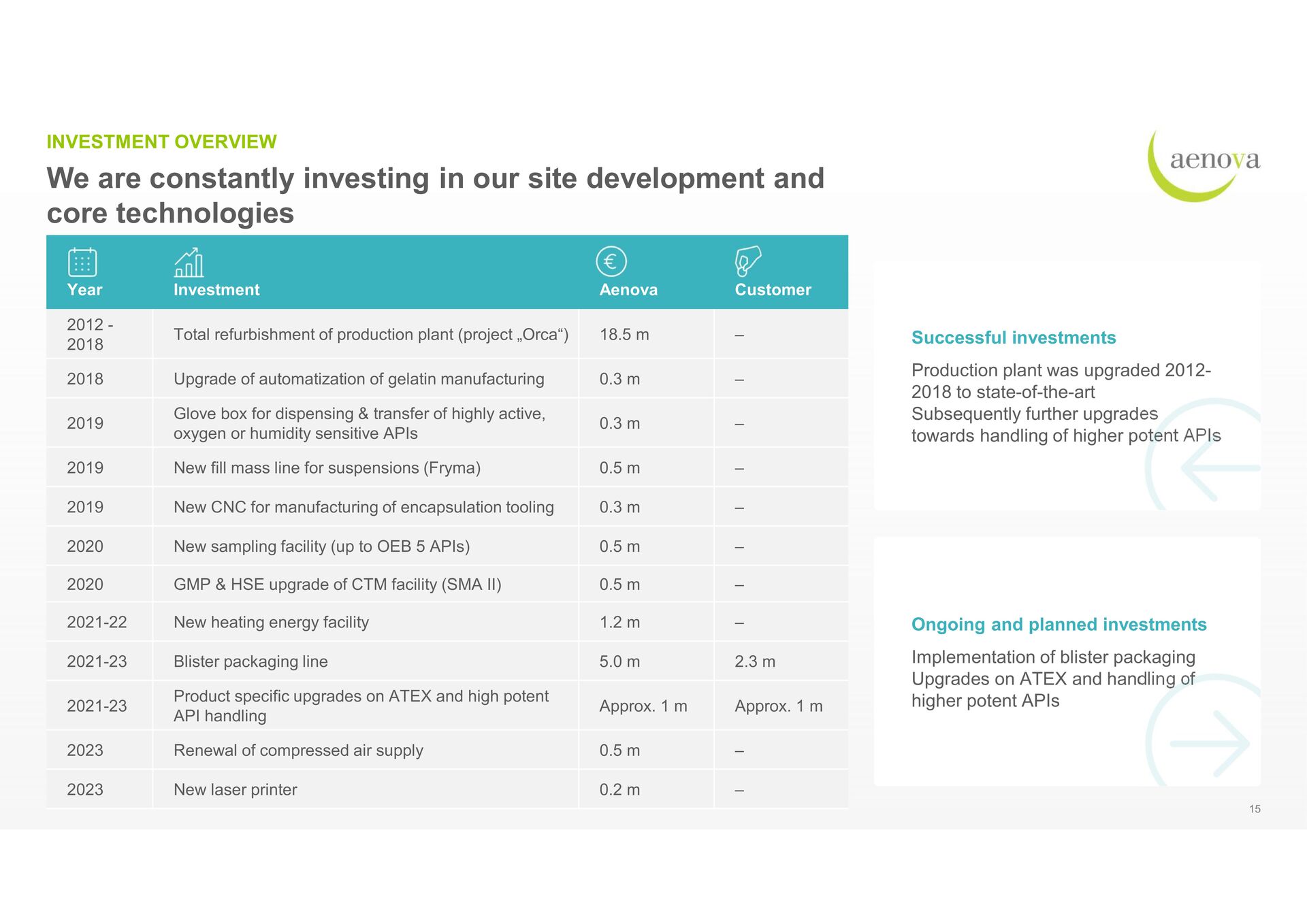This screenshot has height=924, width=1307.
Task: Click the left arrow circle icon
Action: 1204,455
